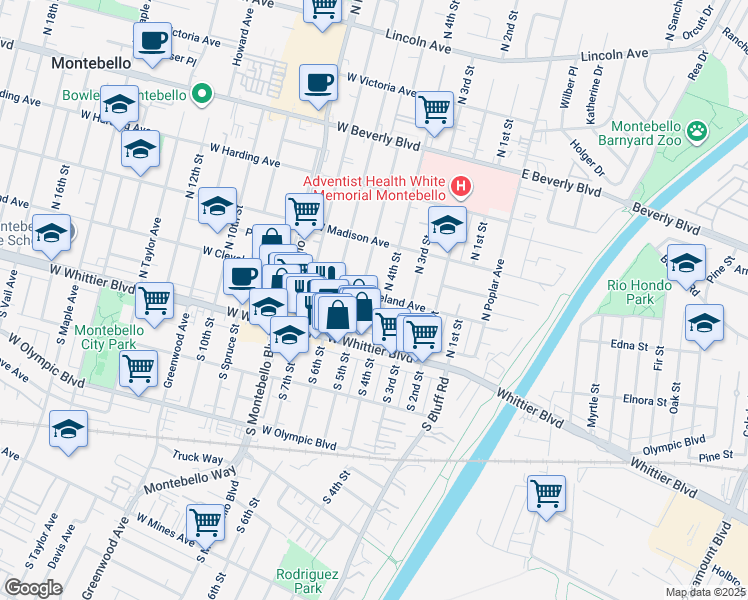Click the Truck Way street label
Viewport: 748px width, 600px height.
197,457
